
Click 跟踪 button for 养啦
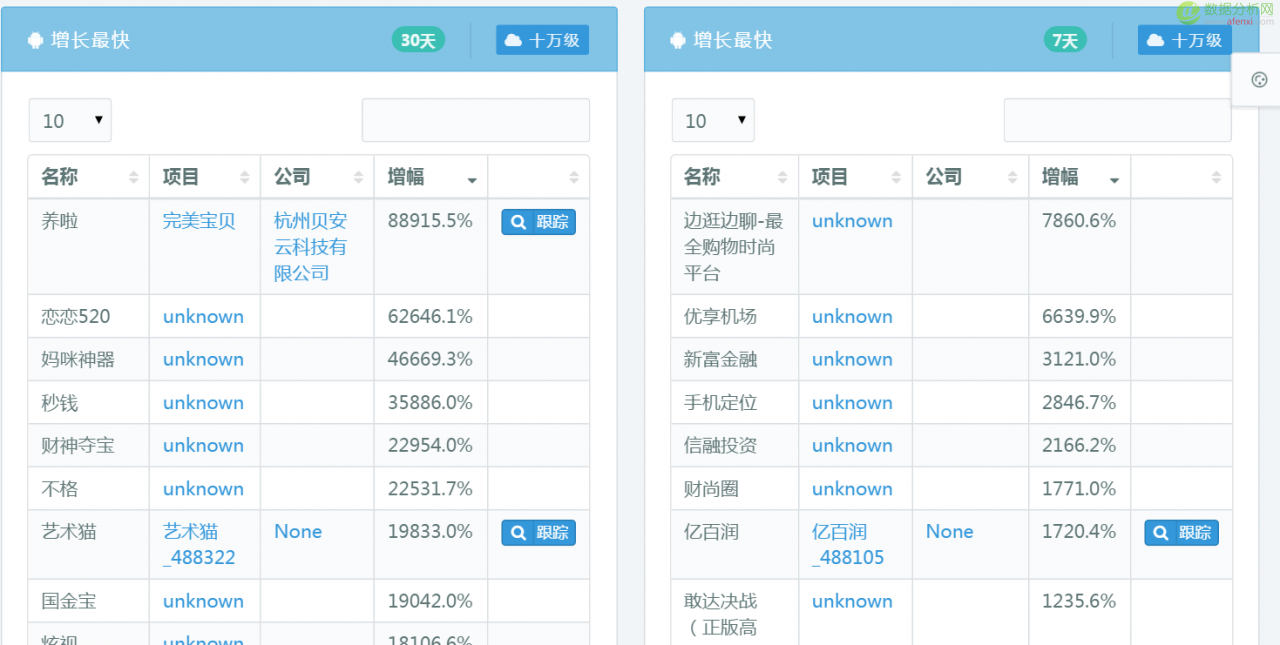pyautogui.click(x=539, y=222)
